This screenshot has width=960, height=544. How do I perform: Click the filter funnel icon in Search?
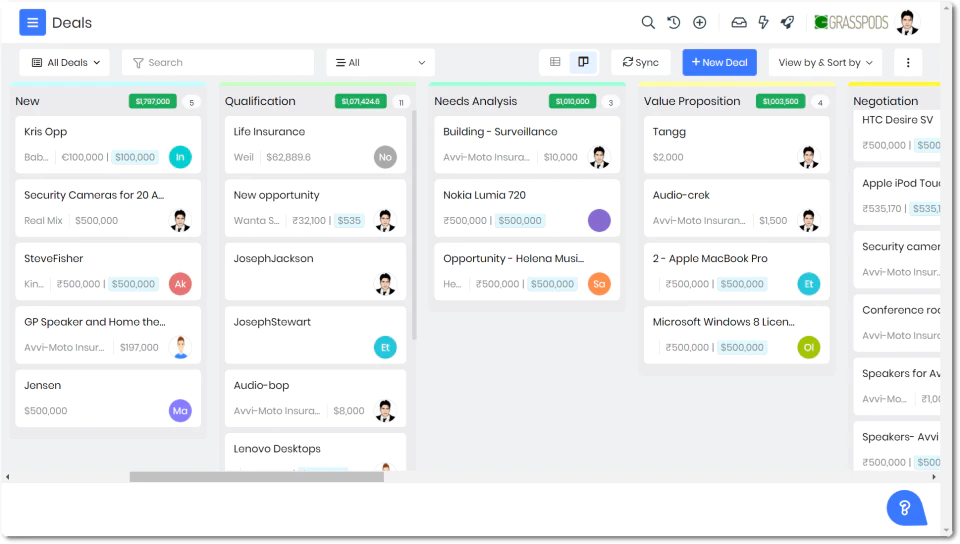138,62
